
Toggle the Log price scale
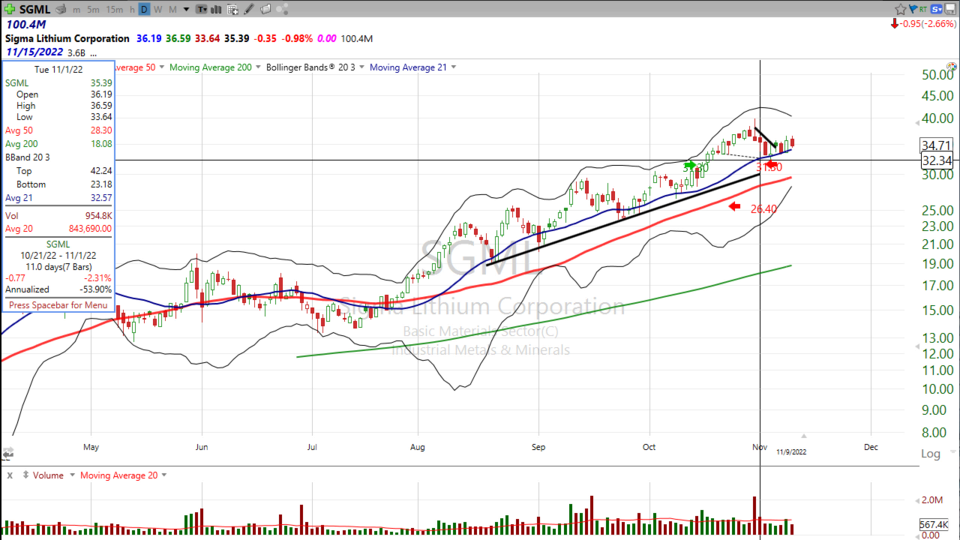[929, 453]
